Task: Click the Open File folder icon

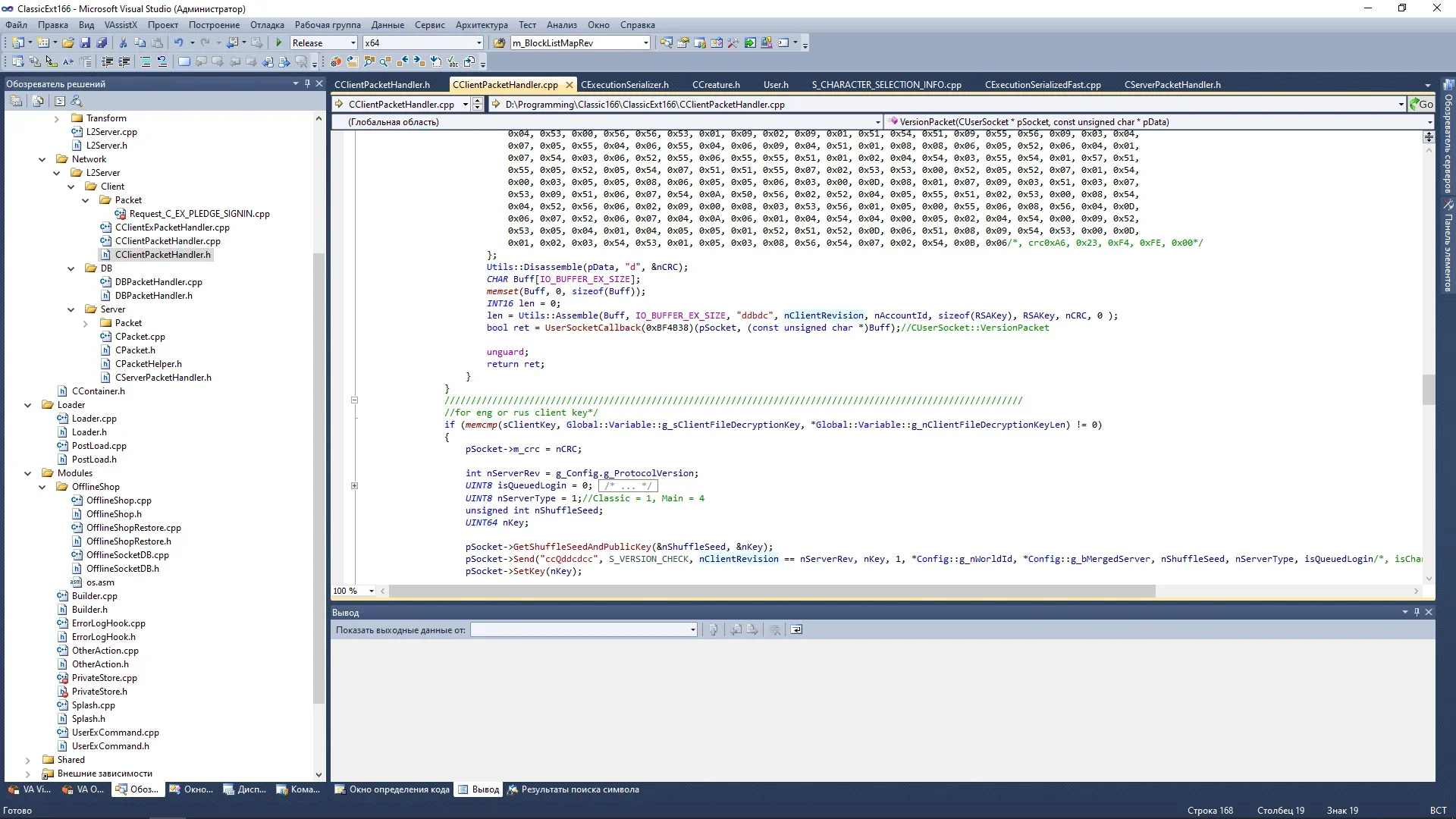Action: (x=68, y=43)
